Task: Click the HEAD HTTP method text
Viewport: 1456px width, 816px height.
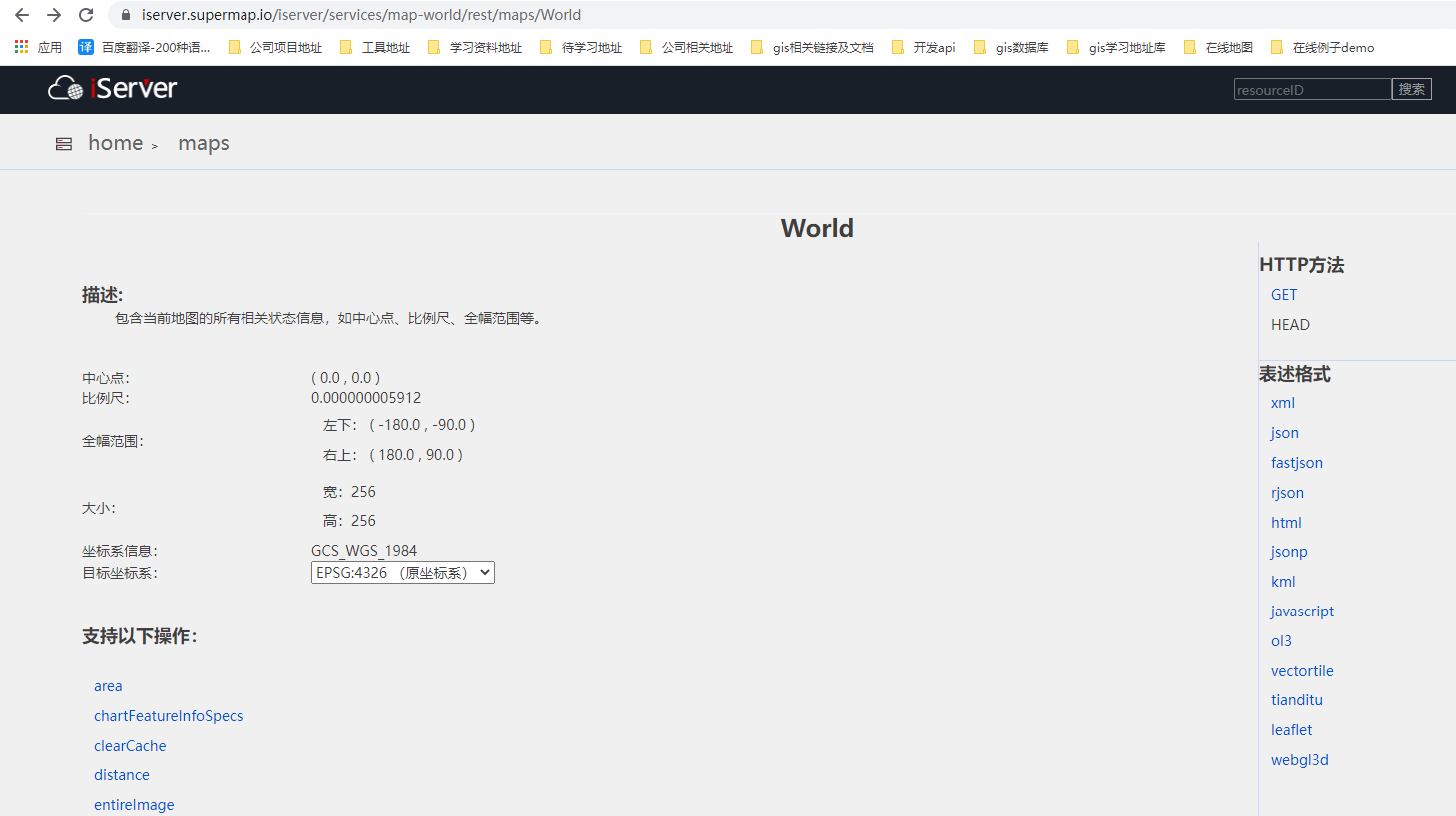Action: [1290, 325]
